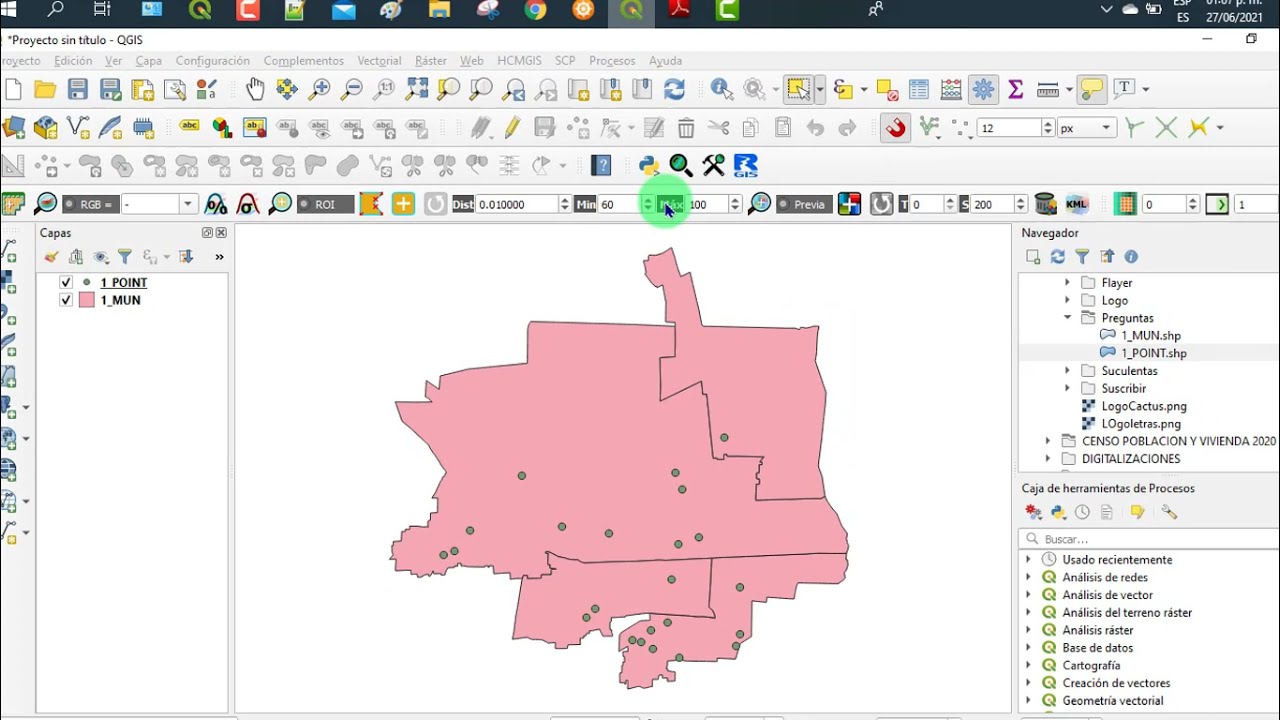
Task: Expand the Cartografía toolbox group
Action: coord(1028,665)
